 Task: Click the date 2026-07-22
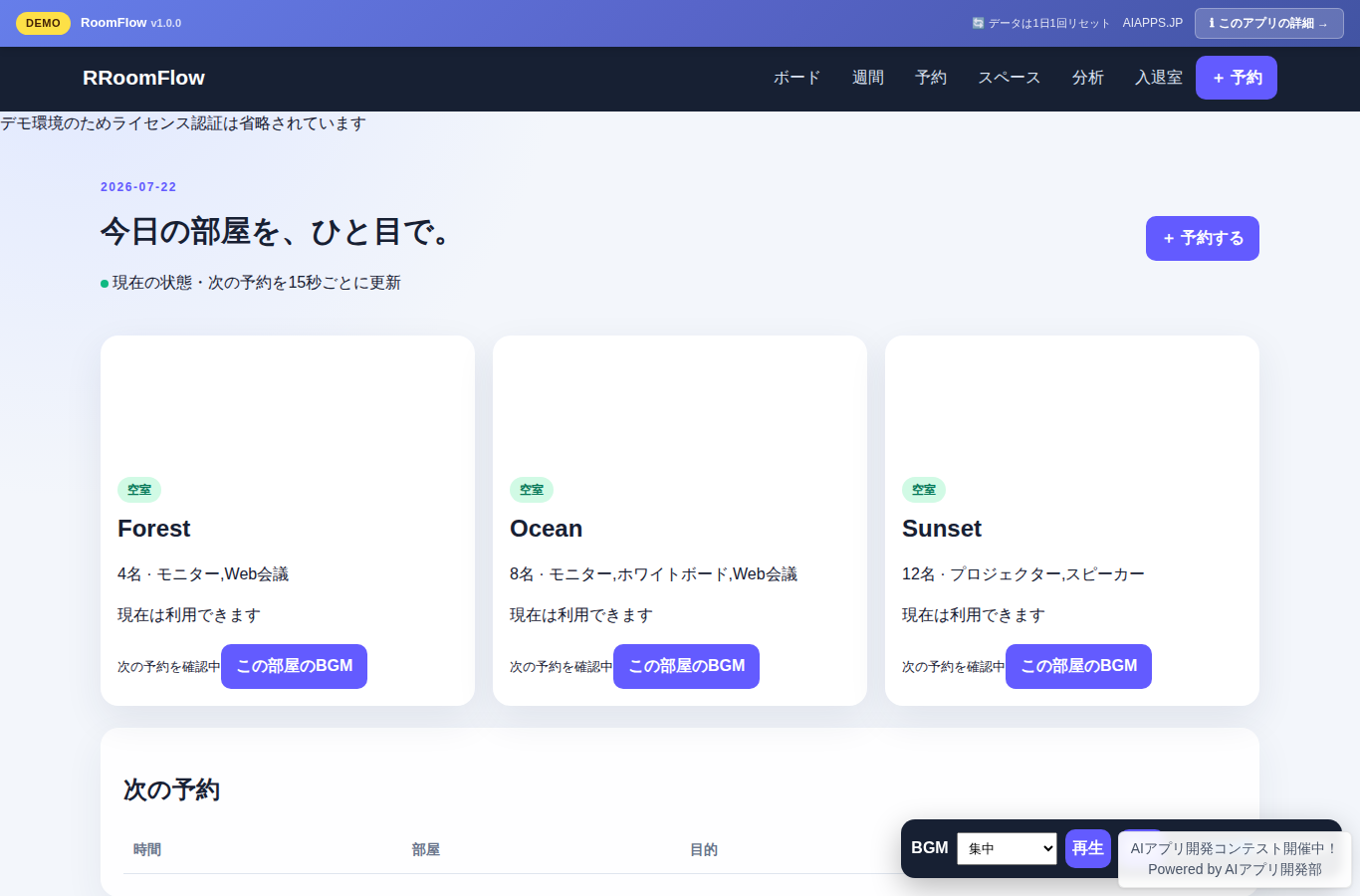pyautogui.click(x=138, y=187)
